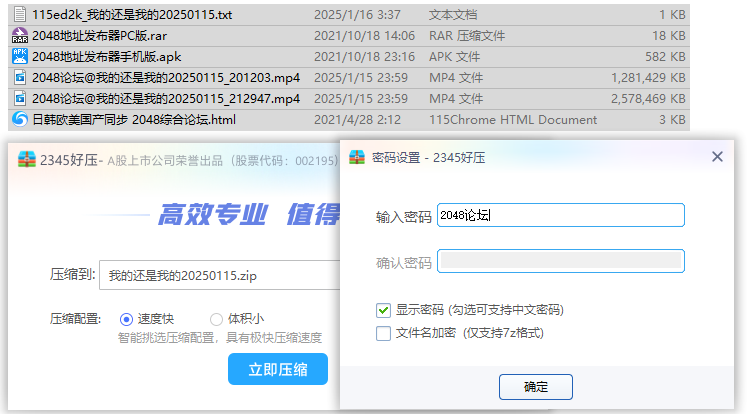Click the type RAR 压缩文件
Image resolution: width=747 pixels, height=414 pixels.
[x=467, y=36]
